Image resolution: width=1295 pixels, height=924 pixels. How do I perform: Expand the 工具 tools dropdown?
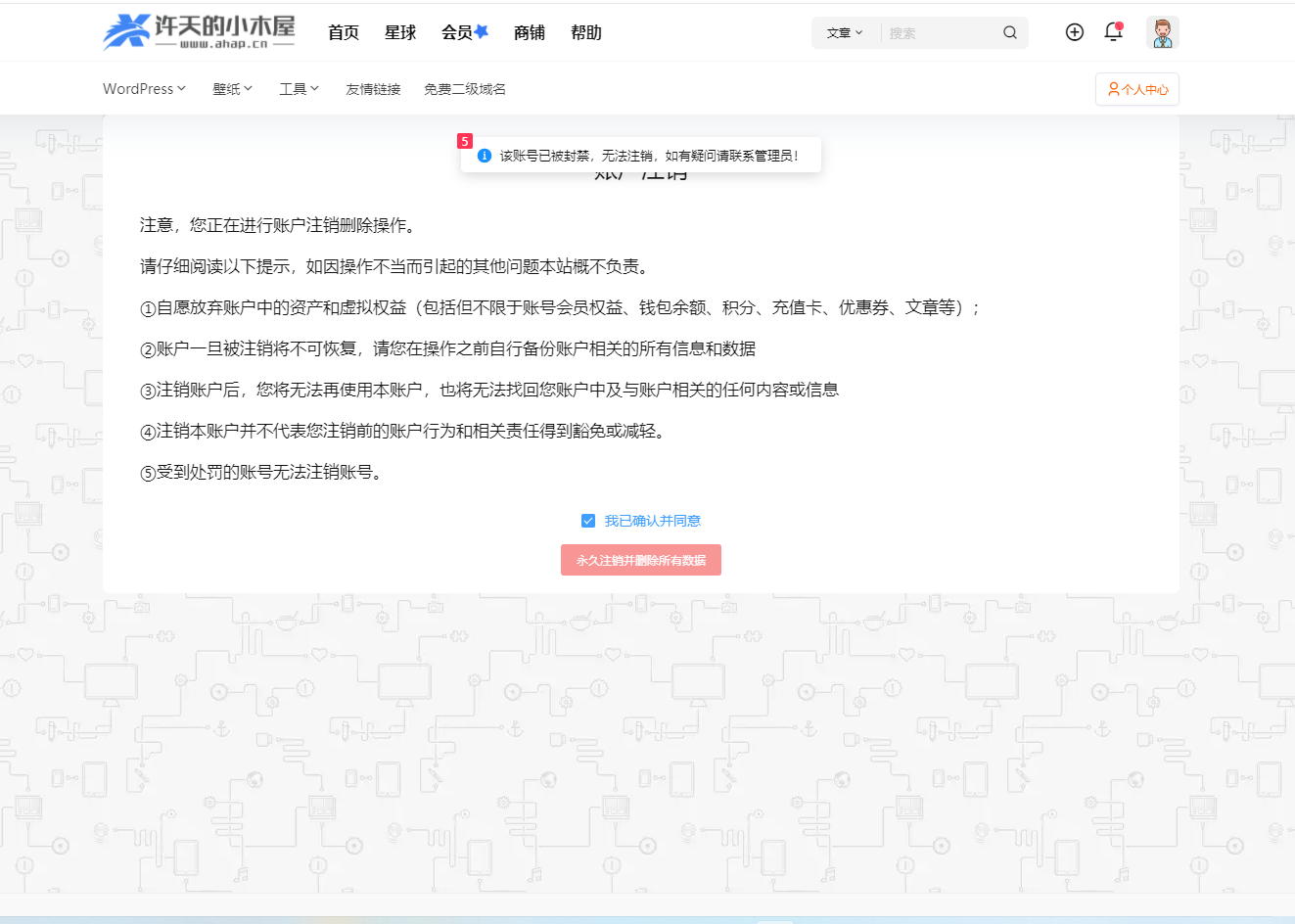coord(298,88)
